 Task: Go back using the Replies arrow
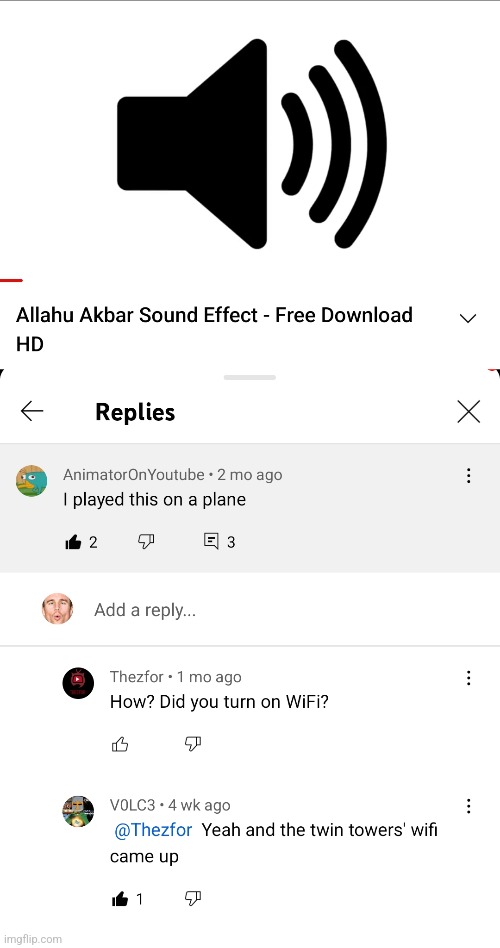(x=32, y=412)
